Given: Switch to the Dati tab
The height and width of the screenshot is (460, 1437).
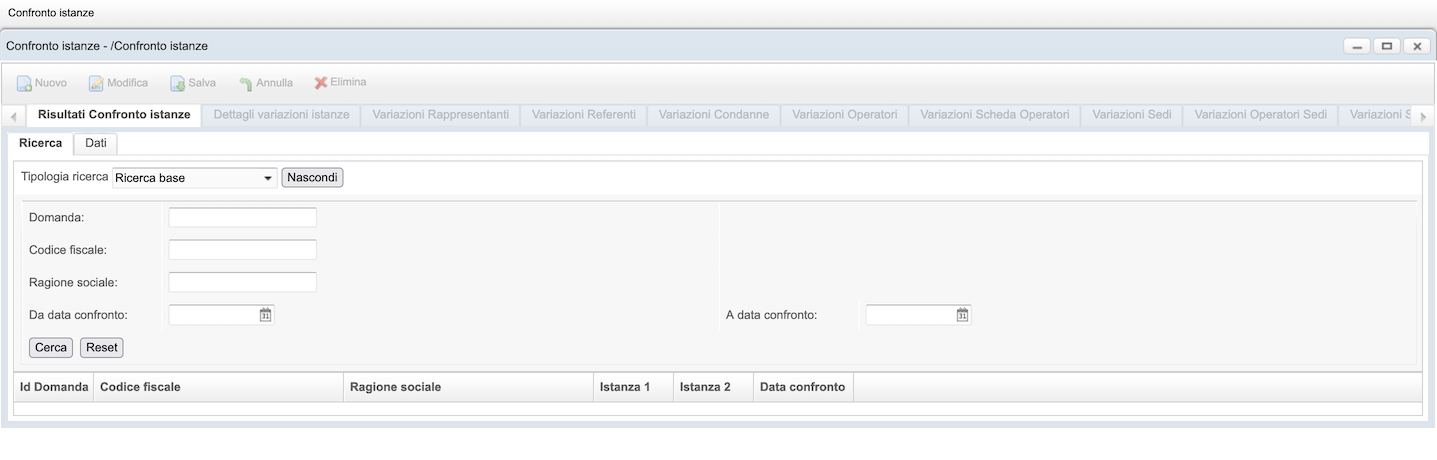Looking at the screenshot, I should click(x=96, y=143).
